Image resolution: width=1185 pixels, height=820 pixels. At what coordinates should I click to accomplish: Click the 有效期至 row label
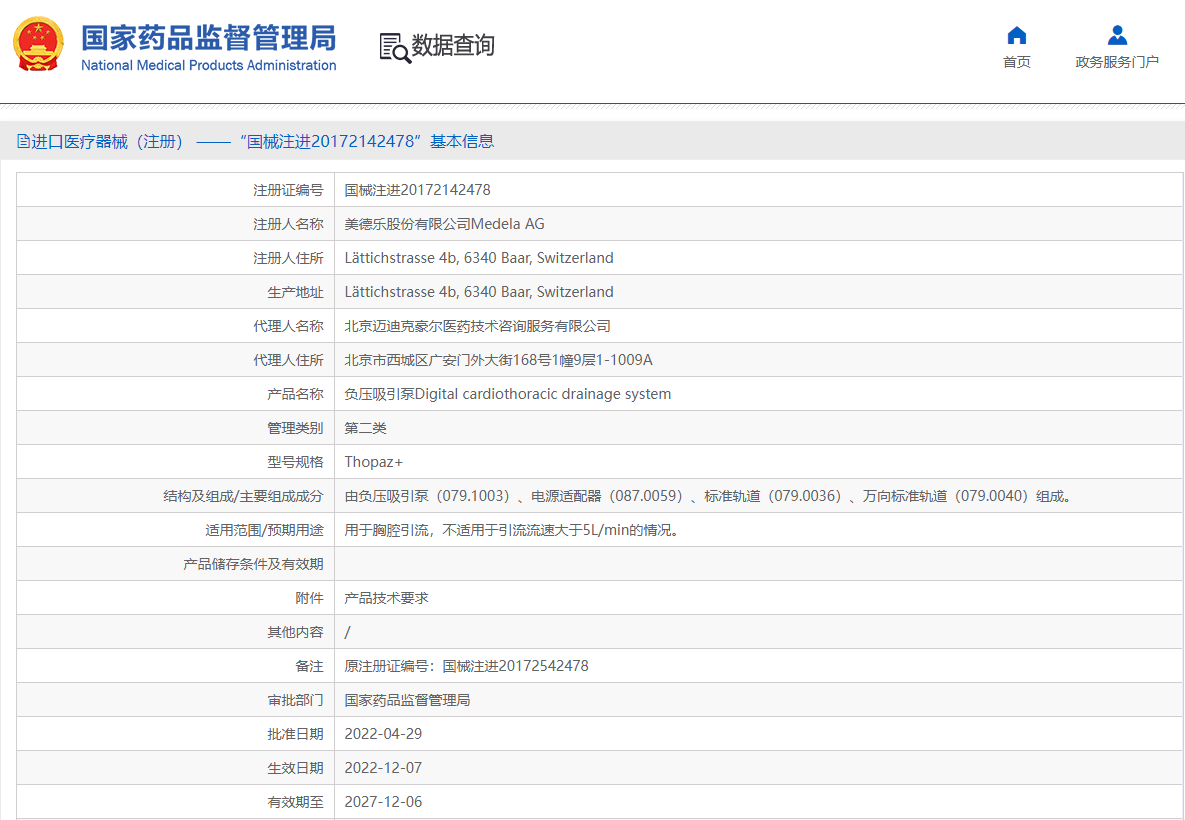[x=295, y=802]
